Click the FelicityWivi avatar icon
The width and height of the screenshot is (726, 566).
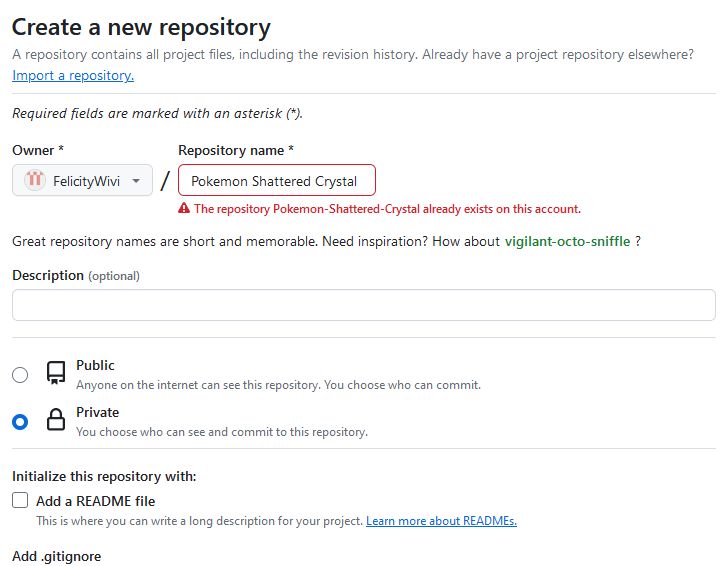(35, 181)
